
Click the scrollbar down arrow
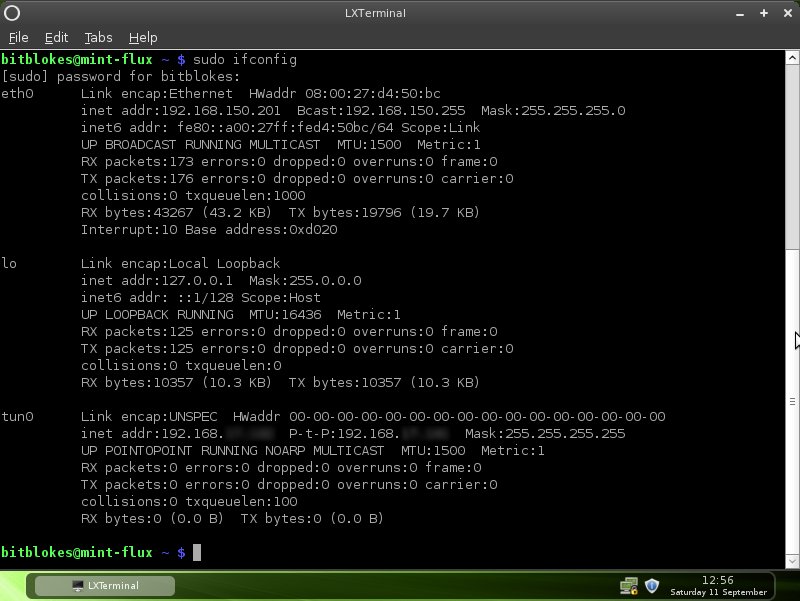pyautogui.click(x=792, y=562)
